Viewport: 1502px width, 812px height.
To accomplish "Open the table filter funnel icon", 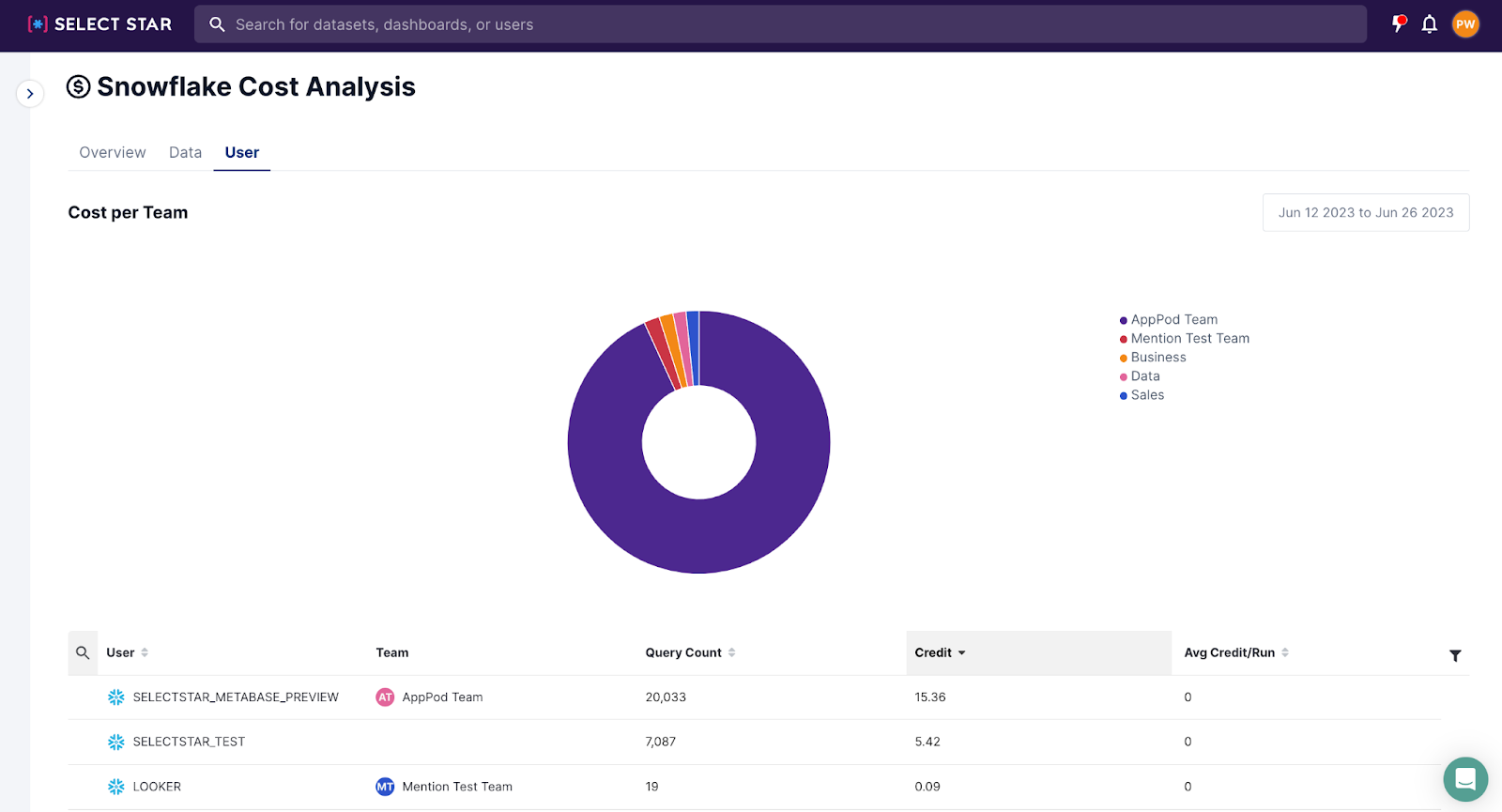I will (1455, 655).
